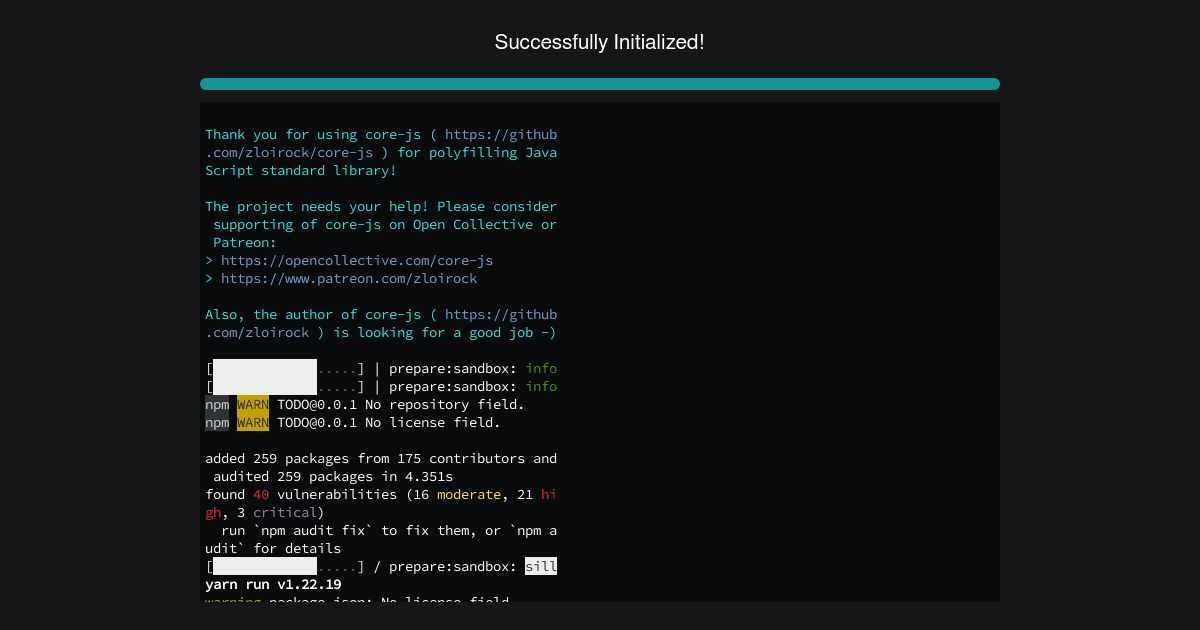Click 'audited 259 packages in 4.351s' line

(333, 477)
